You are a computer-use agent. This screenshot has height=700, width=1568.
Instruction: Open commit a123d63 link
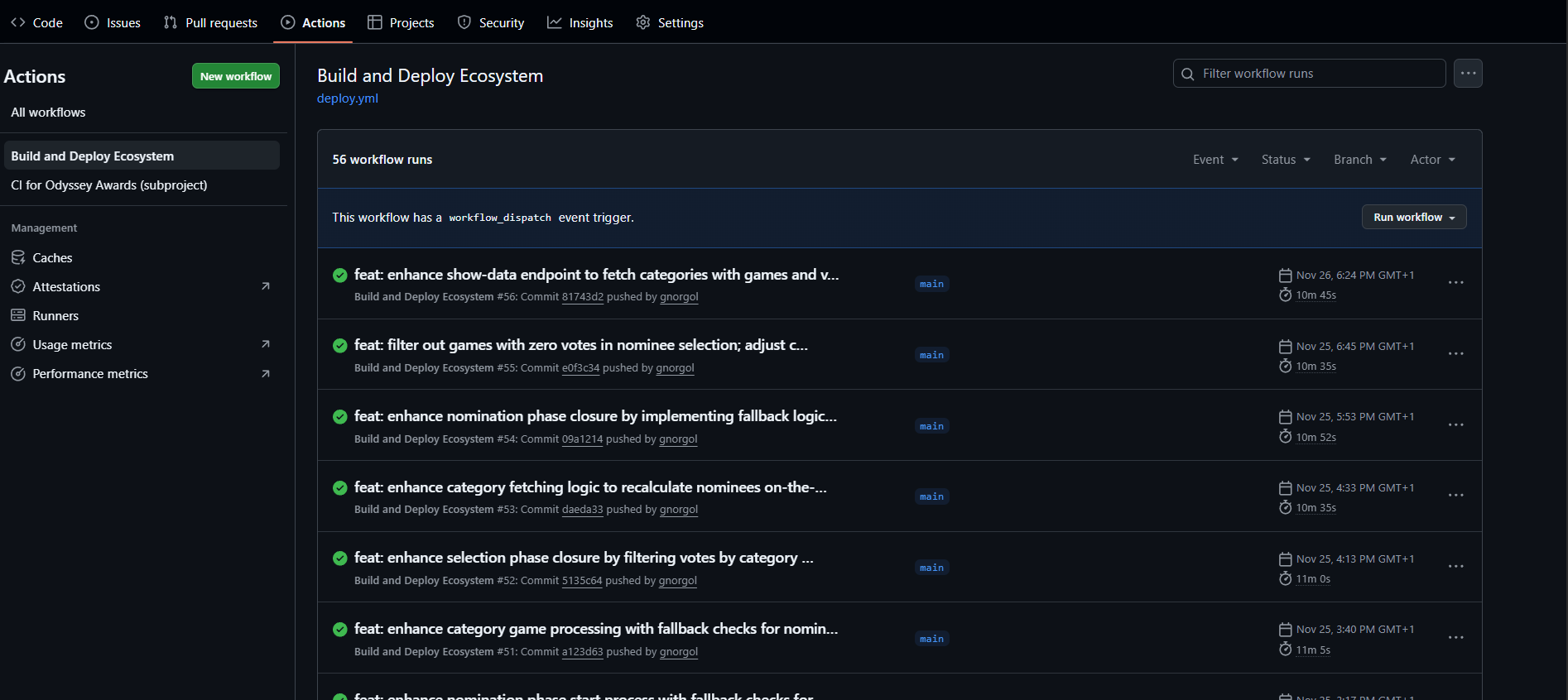(582, 652)
